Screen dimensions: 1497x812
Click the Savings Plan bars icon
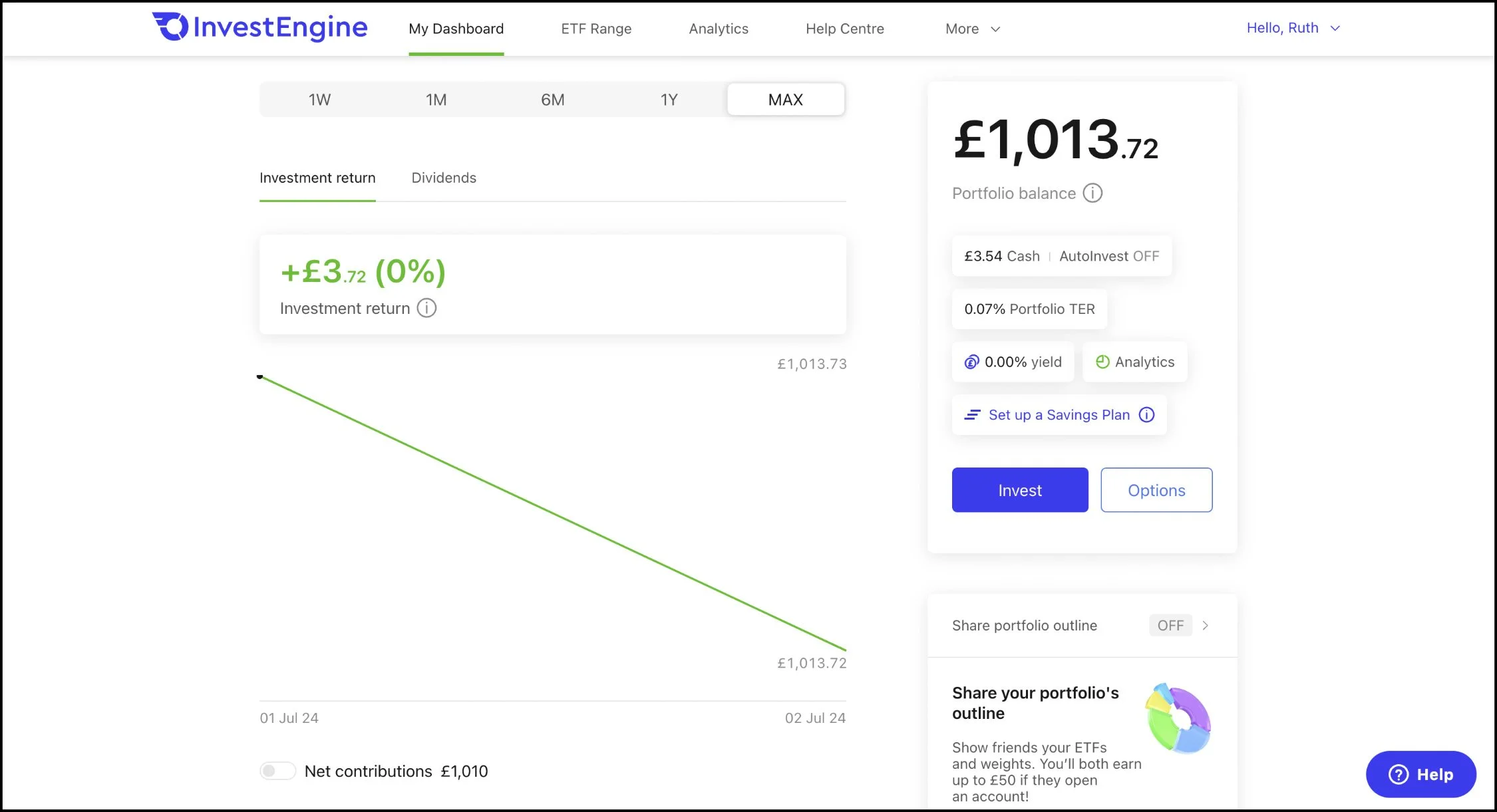click(972, 415)
